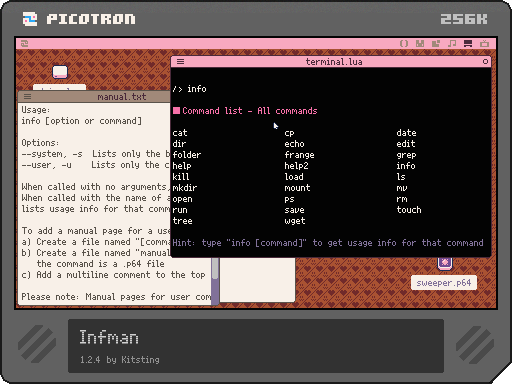Click the 'kill' command in the list
Screen dimensions: 512x384
click(181, 177)
